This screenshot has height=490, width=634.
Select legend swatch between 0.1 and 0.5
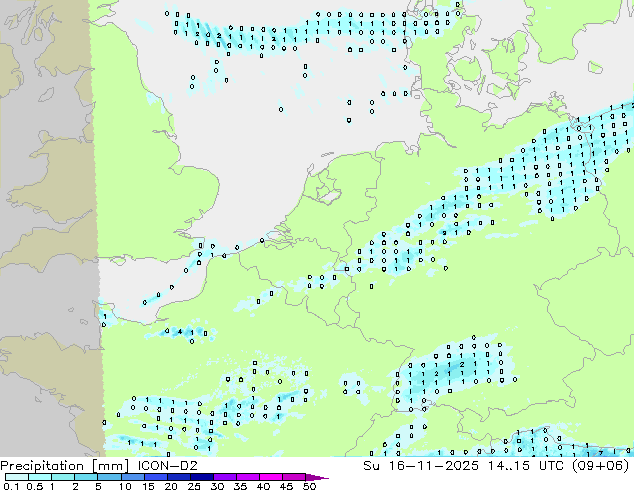[17, 477]
